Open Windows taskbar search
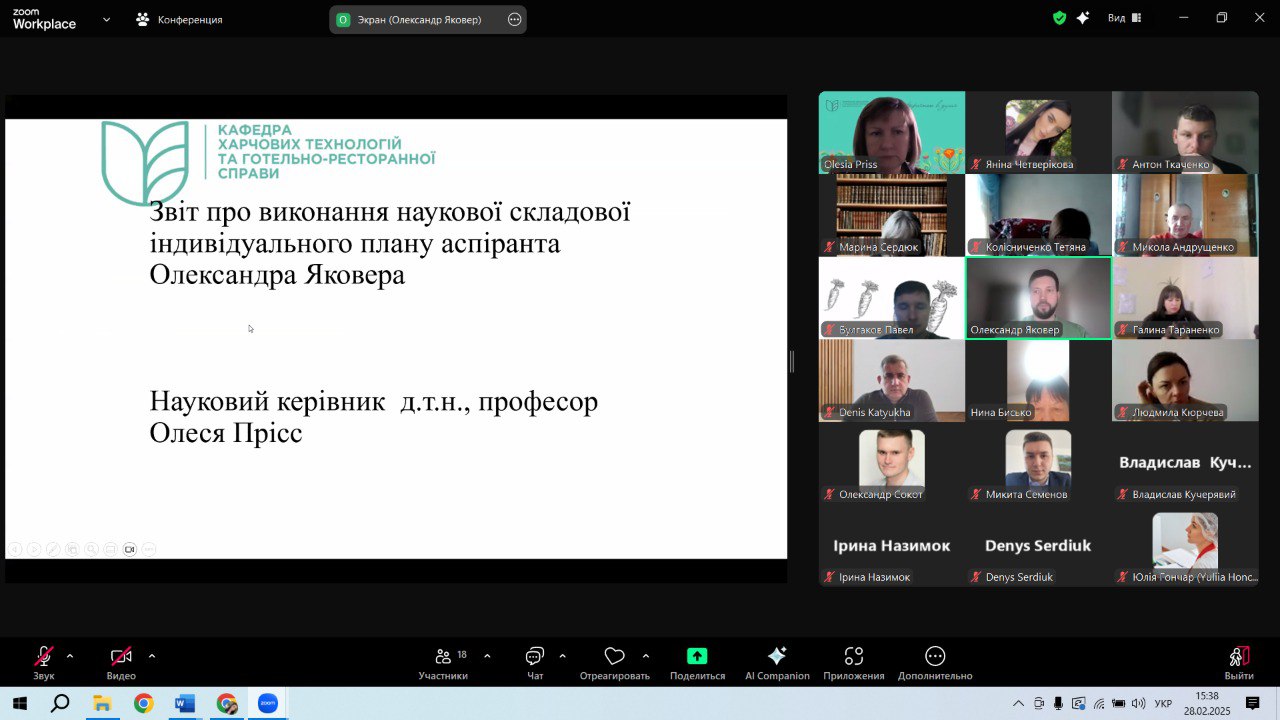1280x720 pixels. (x=60, y=703)
